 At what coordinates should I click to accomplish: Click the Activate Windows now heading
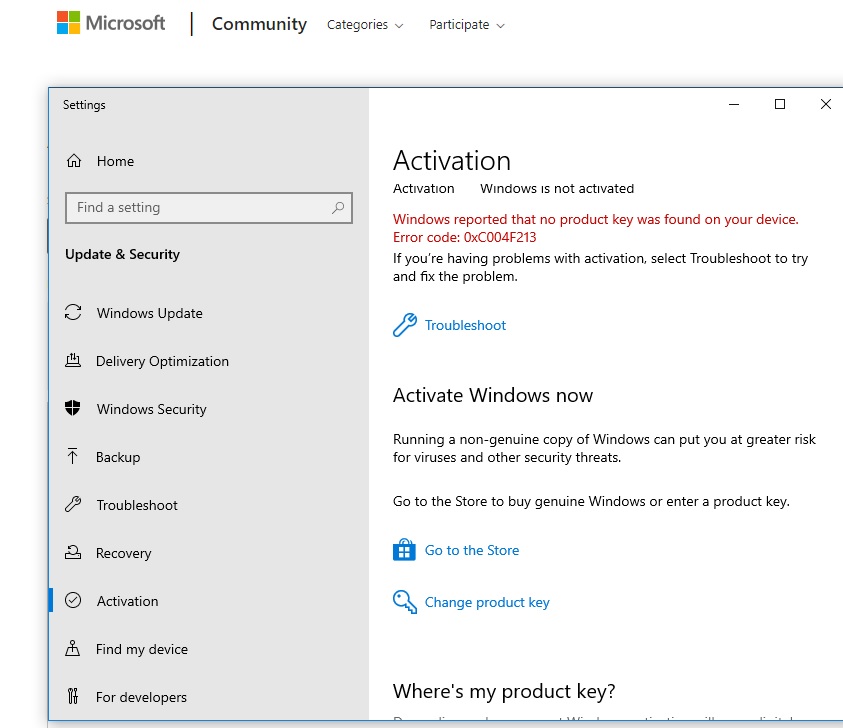pos(493,395)
